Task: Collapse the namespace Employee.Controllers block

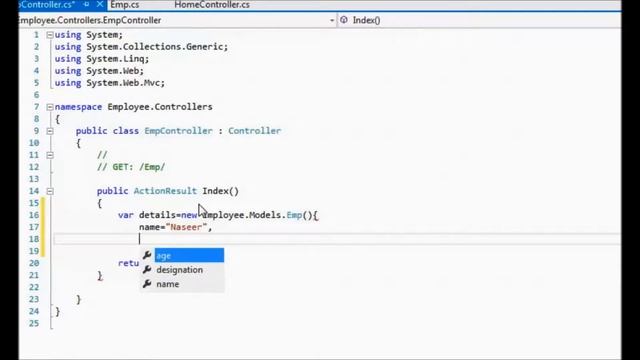Action: (x=50, y=107)
